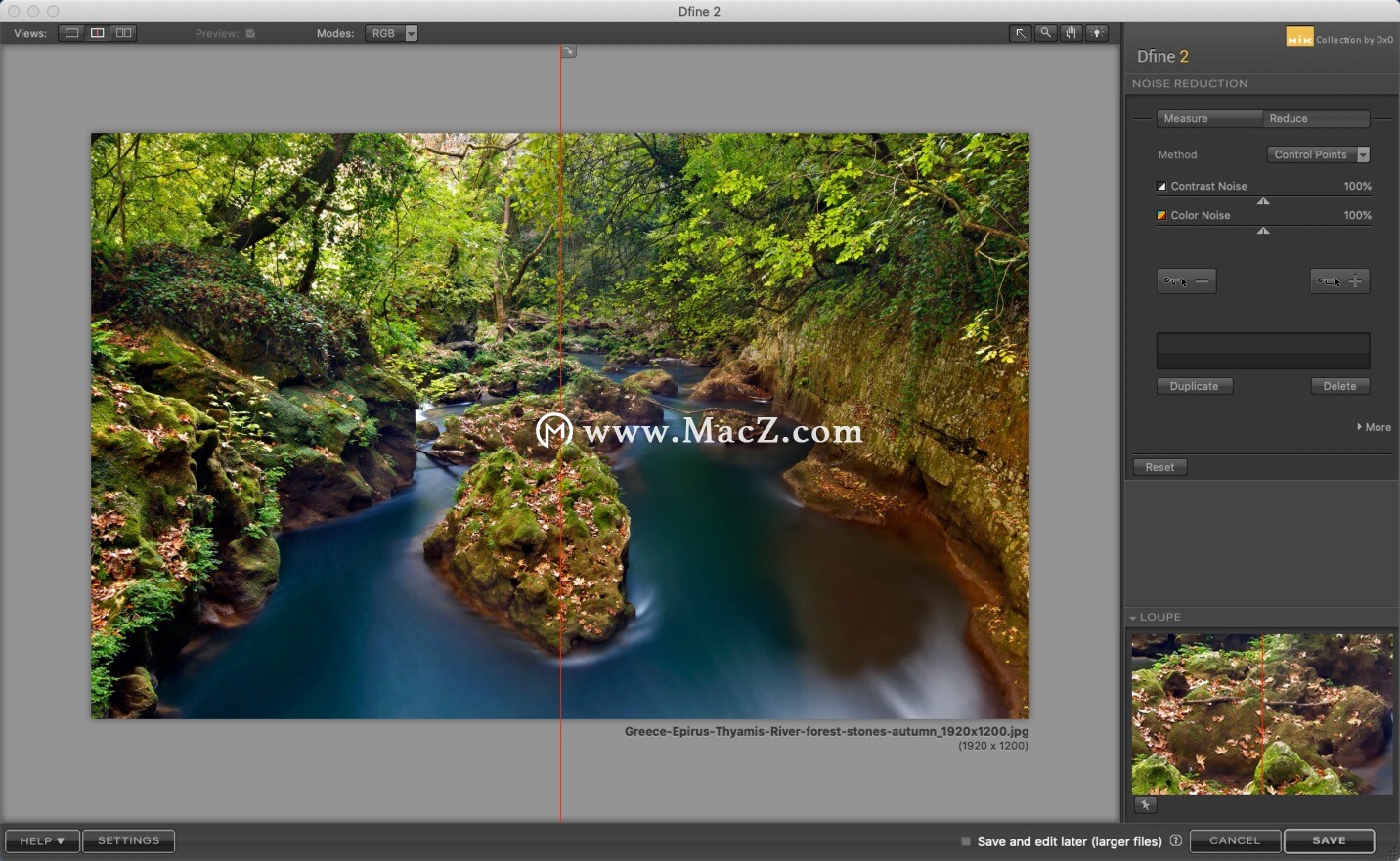
Task: Click the (1920 x 1200) dimensions text
Action: [993, 746]
